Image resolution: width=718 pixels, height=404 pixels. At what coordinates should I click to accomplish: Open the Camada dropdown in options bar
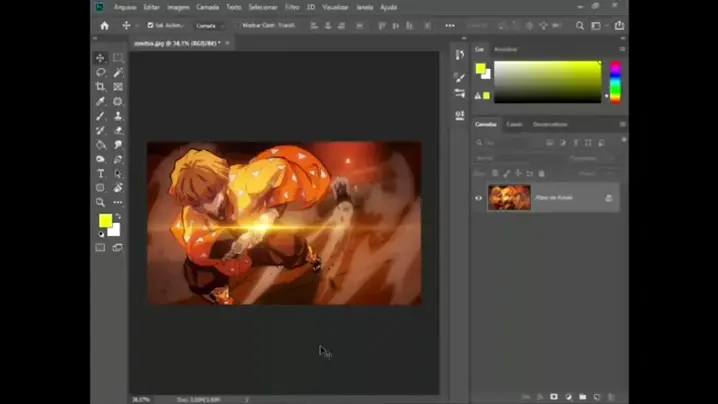tap(209, 26)
